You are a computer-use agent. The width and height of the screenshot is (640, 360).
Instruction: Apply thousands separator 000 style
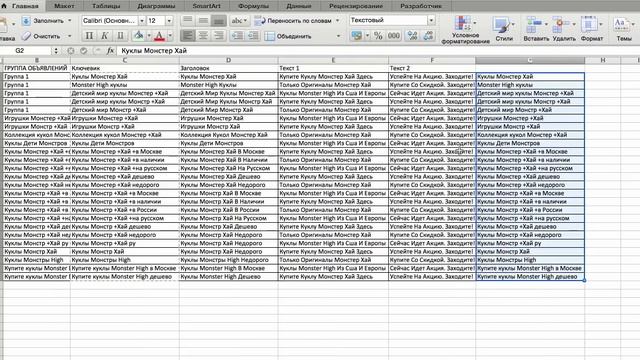coord(393,36)
